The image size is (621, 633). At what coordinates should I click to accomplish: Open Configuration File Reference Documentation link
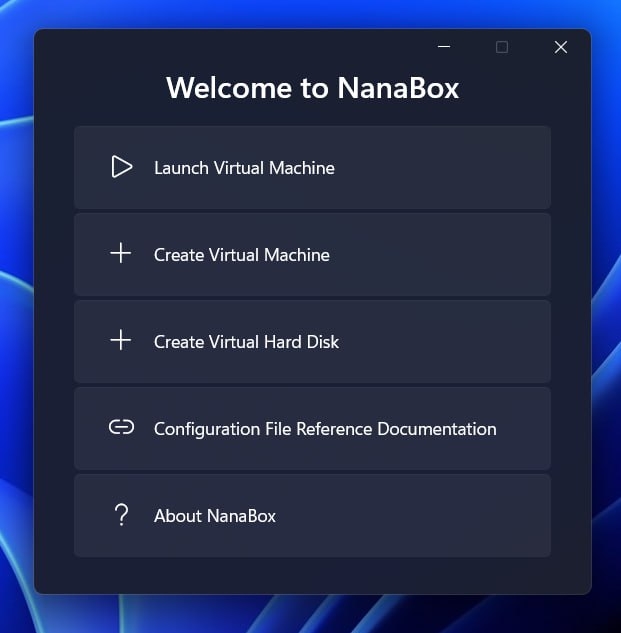click(325, 429)
